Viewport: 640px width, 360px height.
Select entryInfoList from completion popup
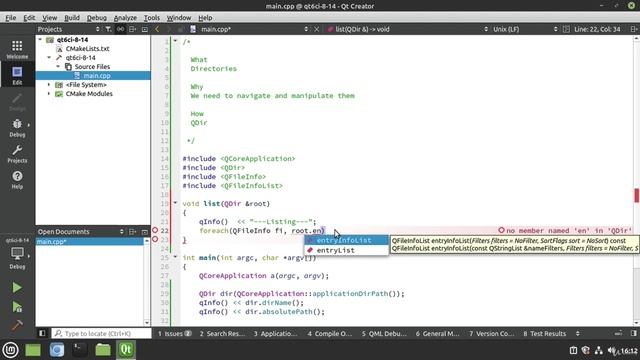pos(346,240)
